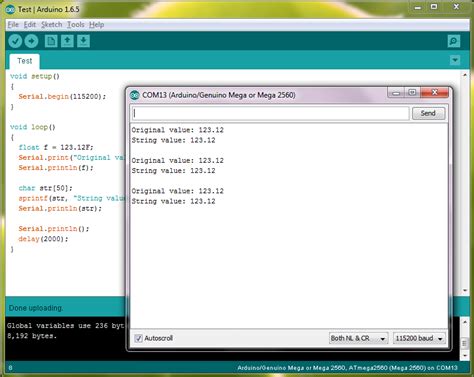Click the Arduino logo in IDE title bar
This screenshot has width=474, height=377.
click(10, 9)
